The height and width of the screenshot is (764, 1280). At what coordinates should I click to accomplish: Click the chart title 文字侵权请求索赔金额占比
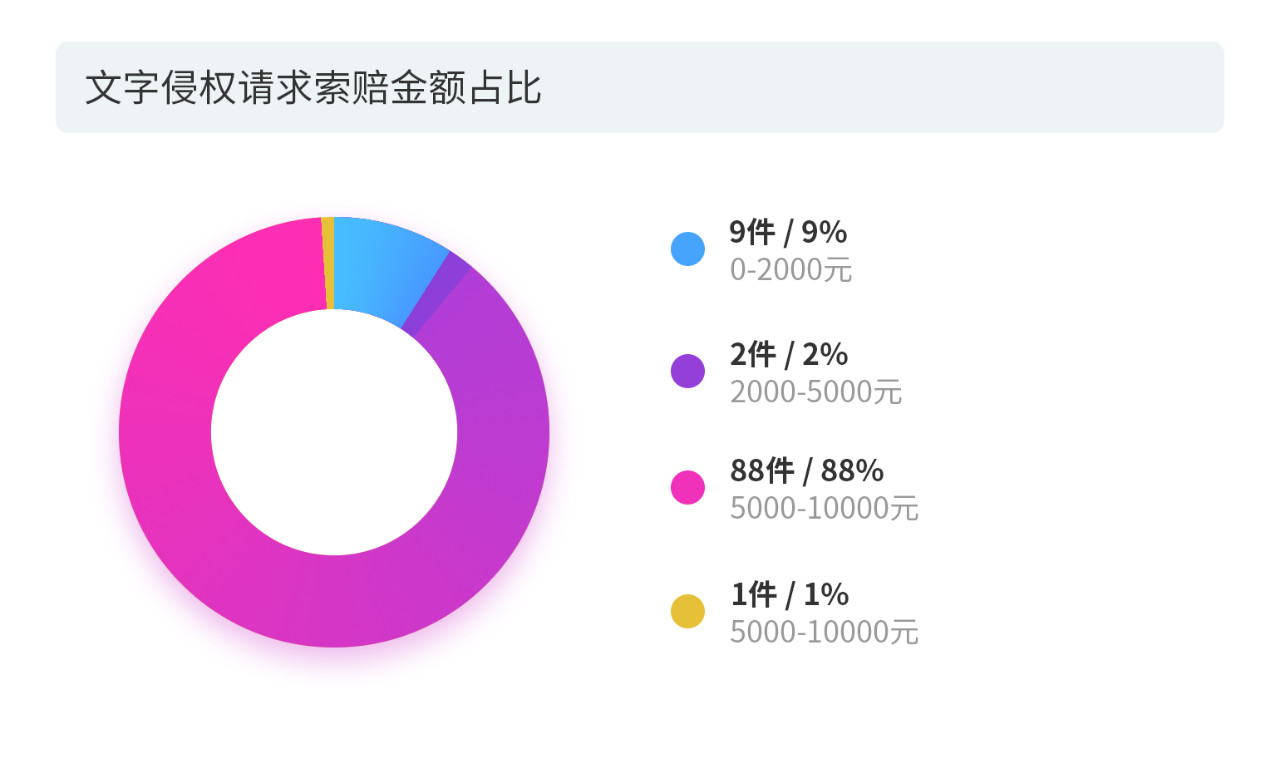(313, 88)
